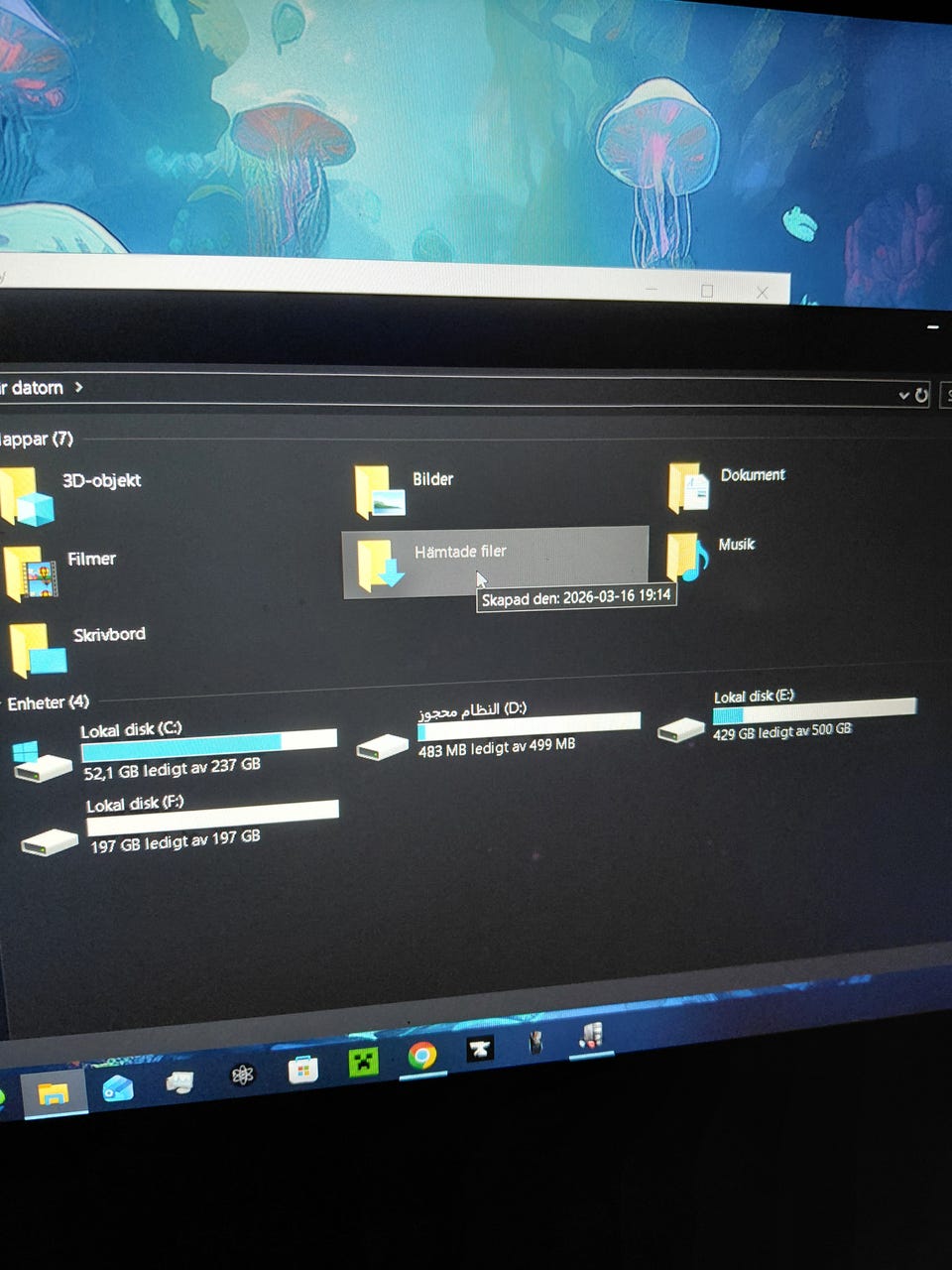This screenshot has height=1270, width=952.
Task: Click the refresh button beside address bar
Action: (921, 395)
